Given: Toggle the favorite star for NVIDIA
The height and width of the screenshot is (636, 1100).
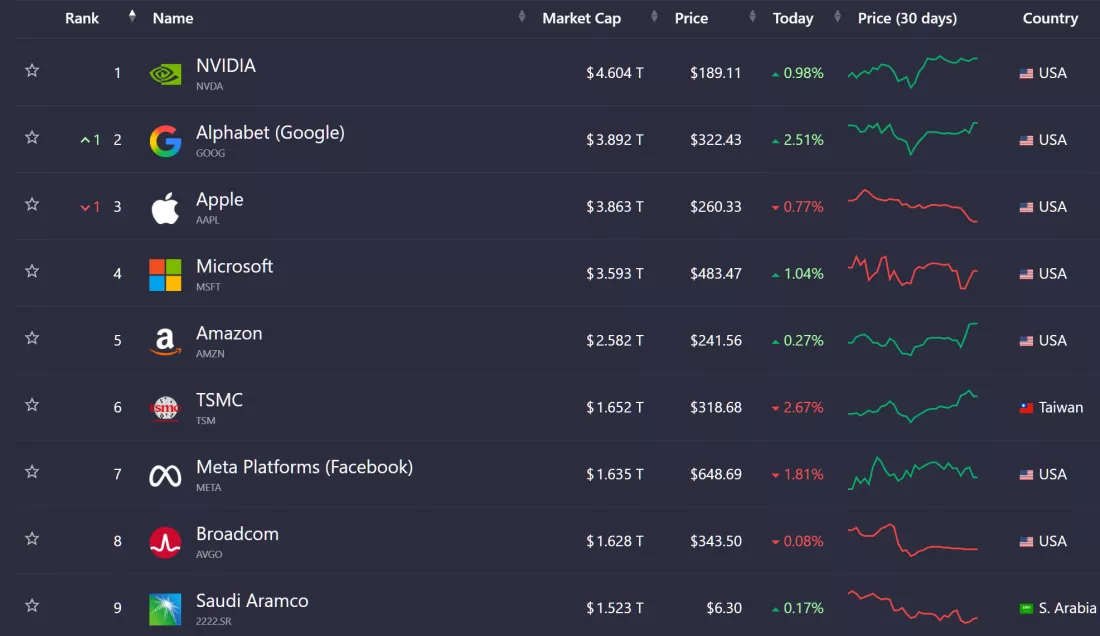Looking at the screenshot, I should (x=32, y=71).
